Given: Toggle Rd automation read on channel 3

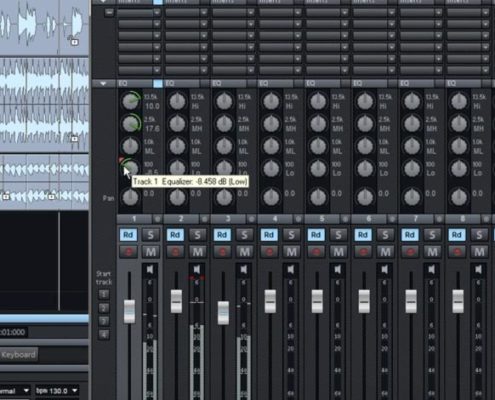Looking at the screenshot, I should pyautogui.click(x=222, y=235).
